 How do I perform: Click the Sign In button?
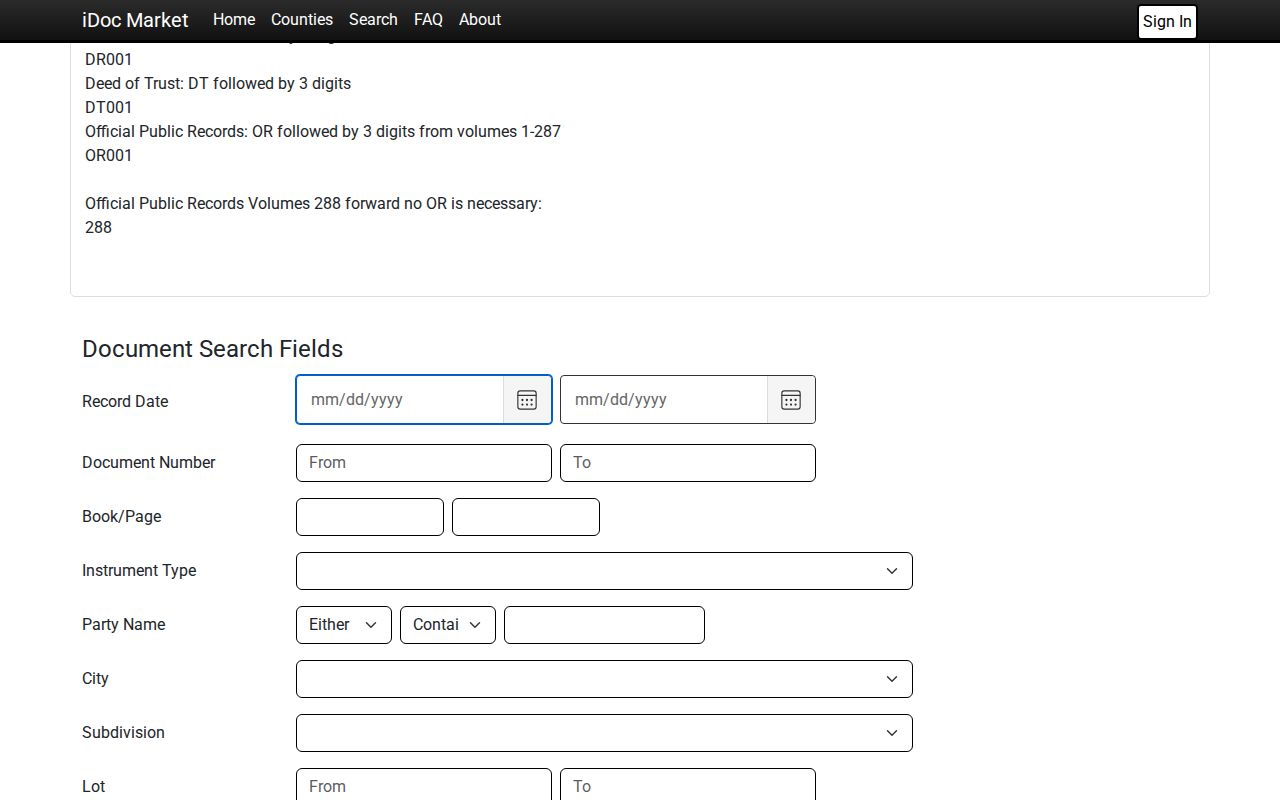(1167, 22)
